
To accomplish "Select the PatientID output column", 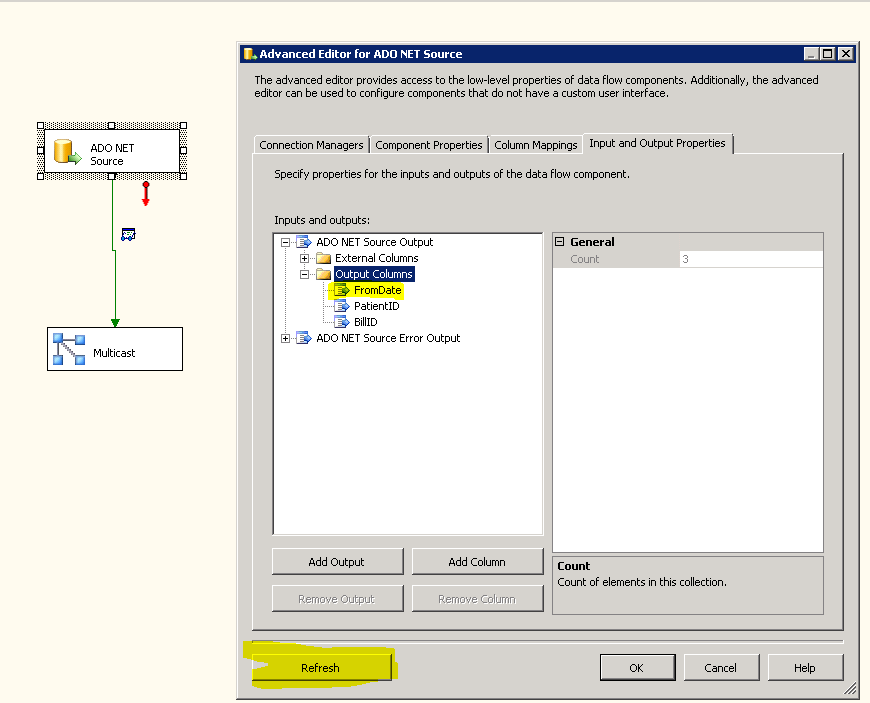I will (376, 306).
